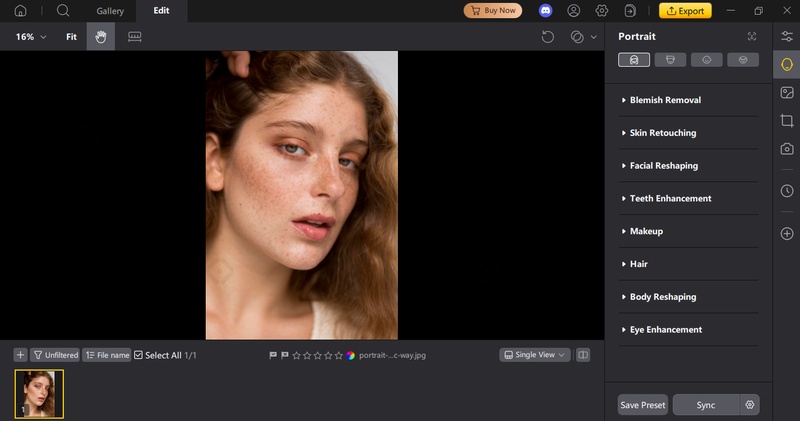Click the portrait-...c-way.jpg file name
800x421 pixels.
click(x=392, y=355)
